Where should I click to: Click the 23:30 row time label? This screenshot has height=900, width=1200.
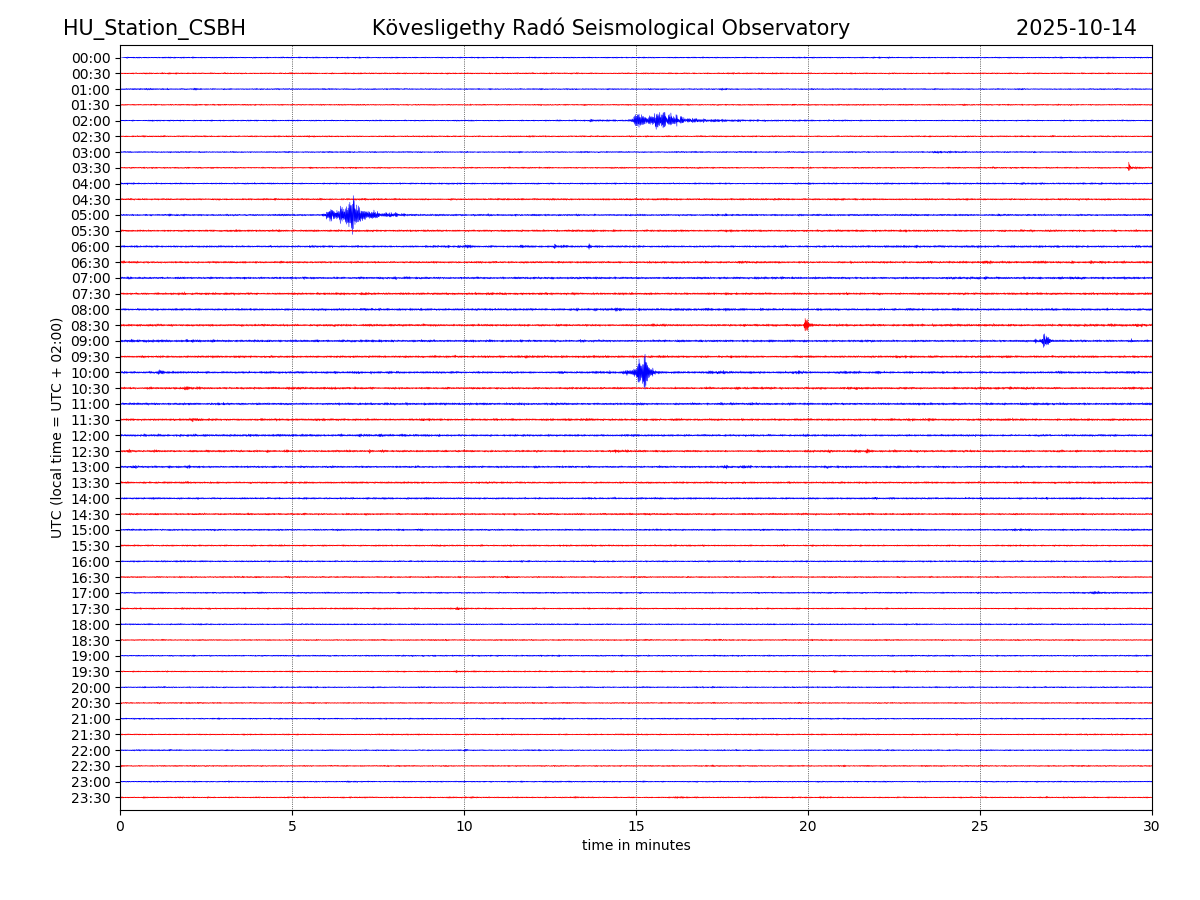pos(91,798)
